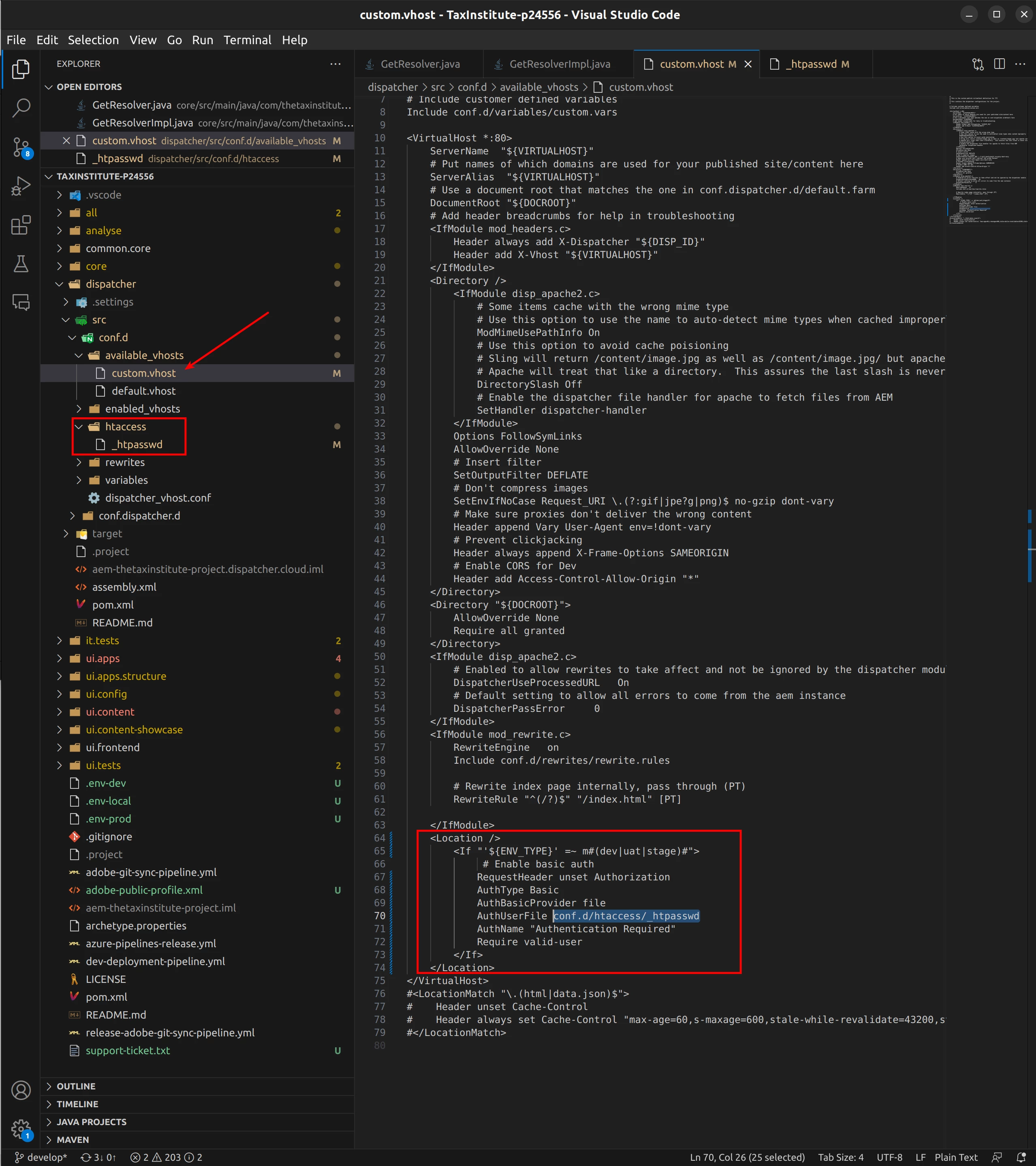This screenshot has height=1166, width=1036.
Task: Split the editor to the right
Action: (x=999, y=64)
